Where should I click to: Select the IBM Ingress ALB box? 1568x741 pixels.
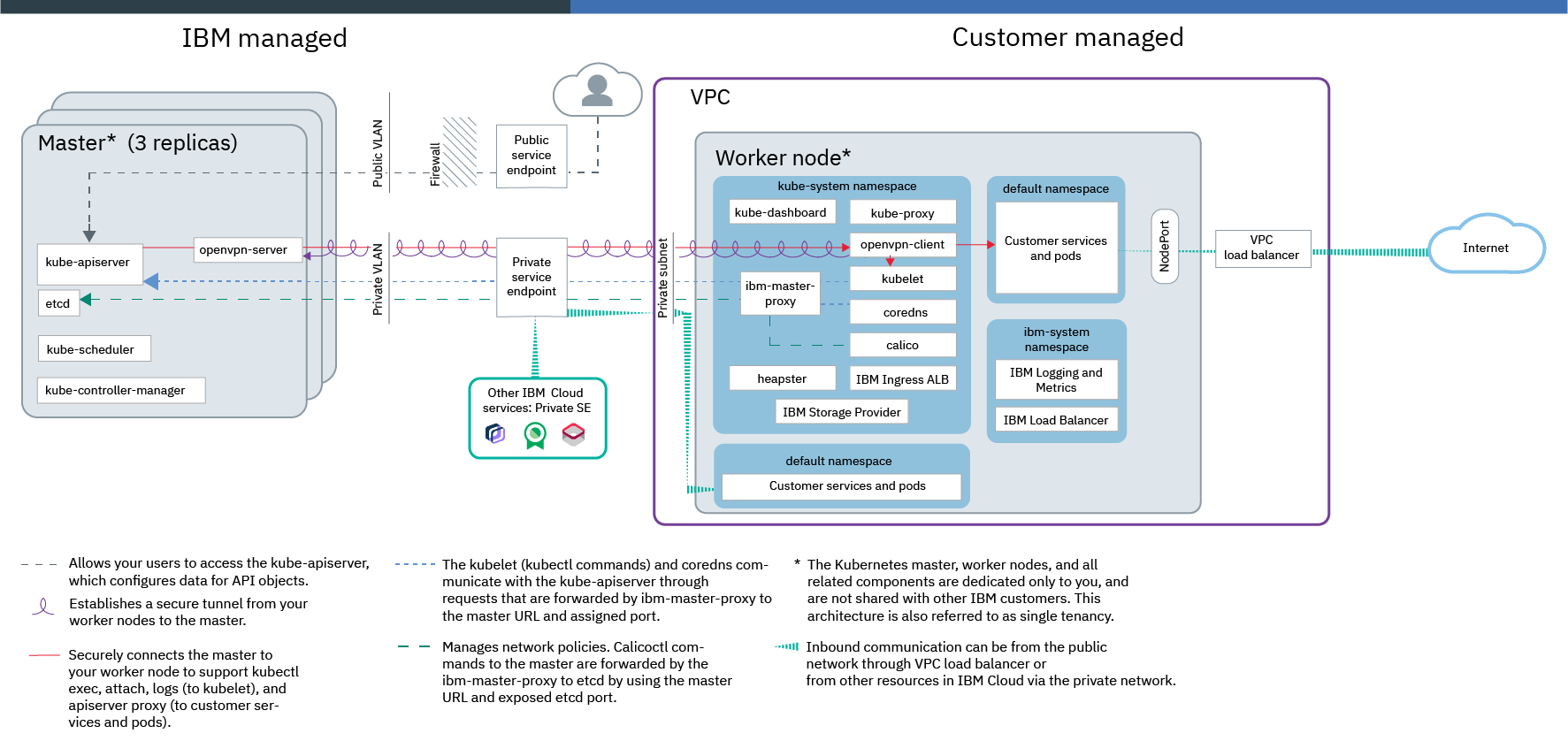tap(903, 378)
